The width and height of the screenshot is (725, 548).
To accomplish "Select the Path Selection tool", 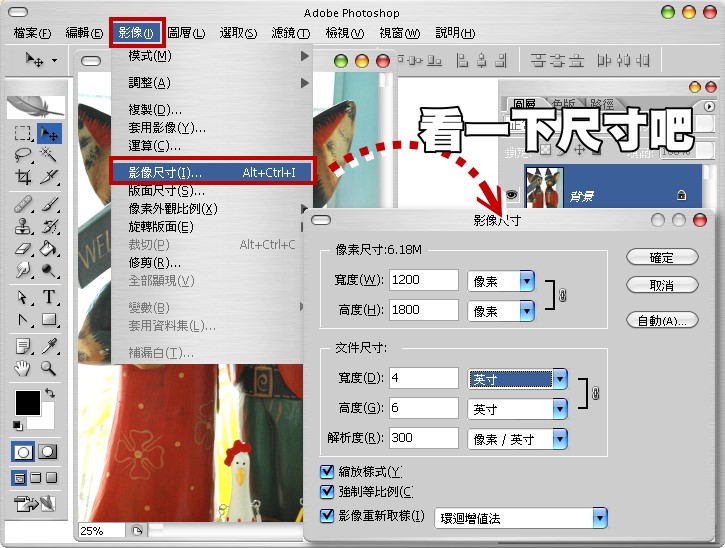I will point(22,297).
